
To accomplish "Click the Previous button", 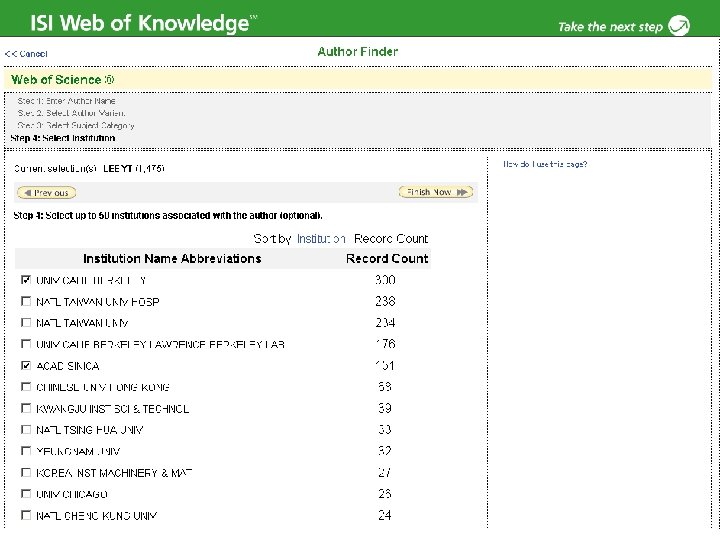I will [x=46, y=193].
